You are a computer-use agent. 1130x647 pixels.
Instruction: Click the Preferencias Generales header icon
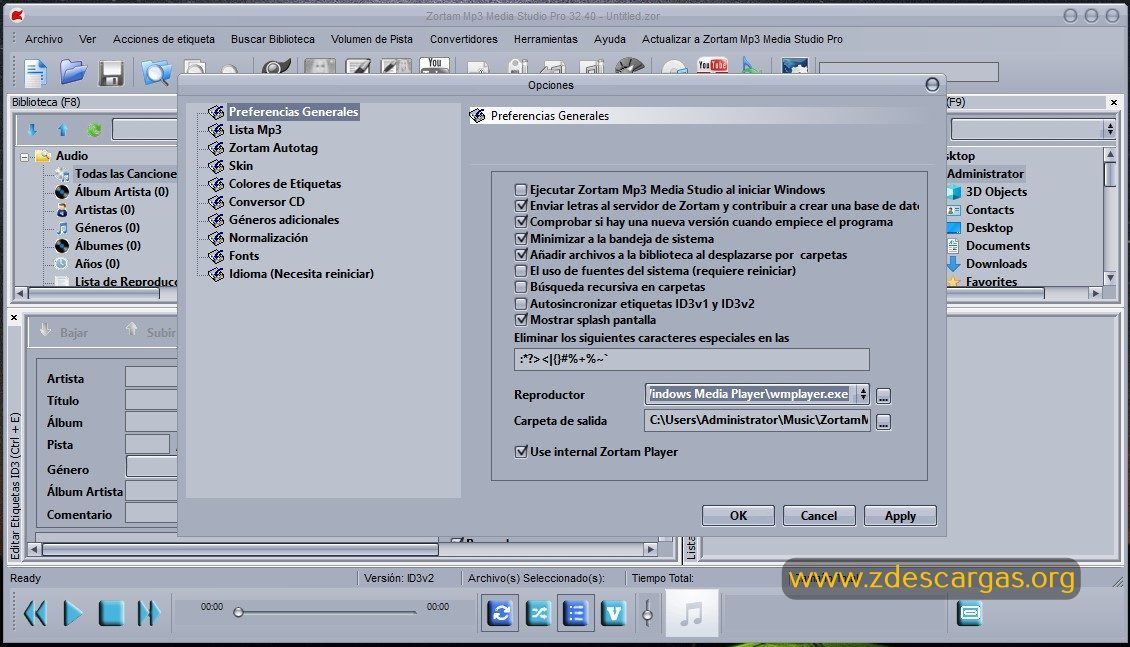click(477, 115)
